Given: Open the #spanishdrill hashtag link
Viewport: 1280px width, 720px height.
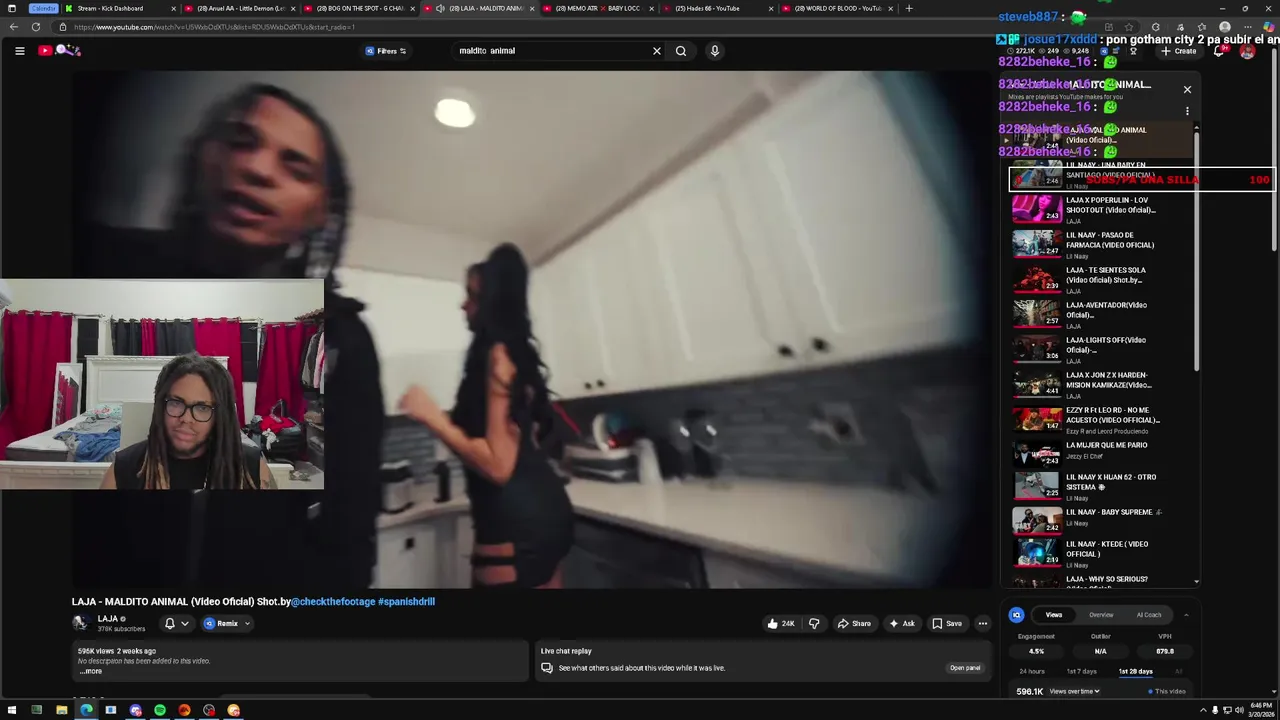Looking at the screenshot, I should point(406,602).
